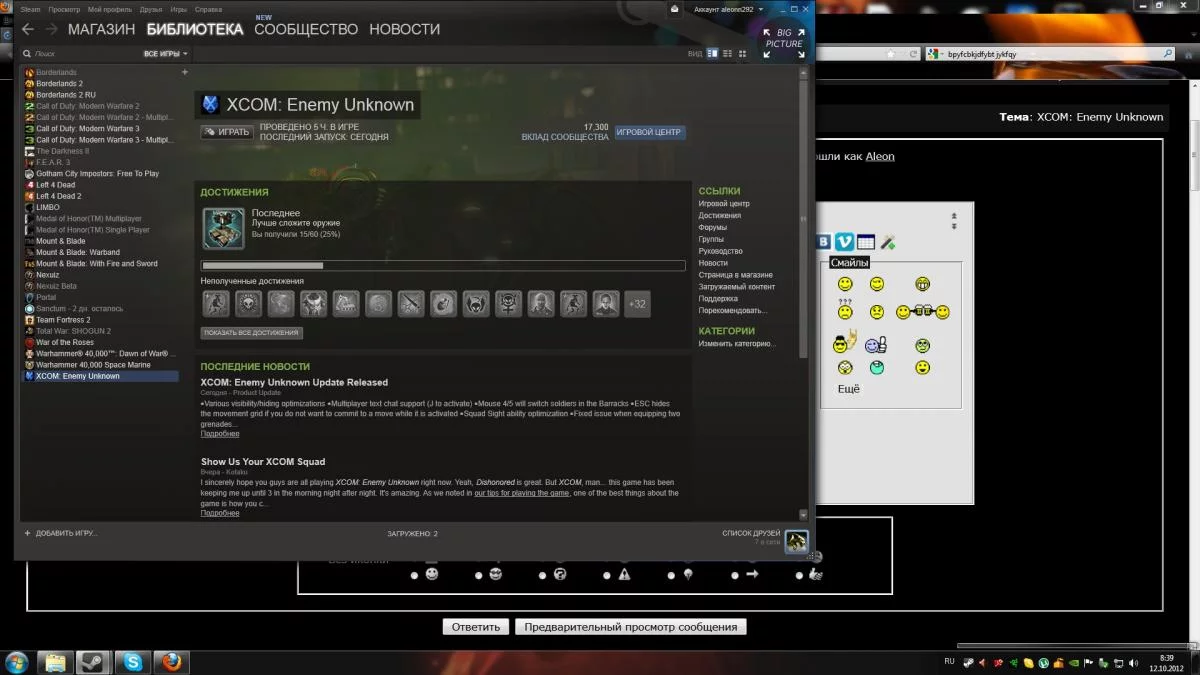The height and width of the screenshot is (675, 1200).
Task: Add a game via the plus icon
Action: pyautogui.click(x=27, y=533)
